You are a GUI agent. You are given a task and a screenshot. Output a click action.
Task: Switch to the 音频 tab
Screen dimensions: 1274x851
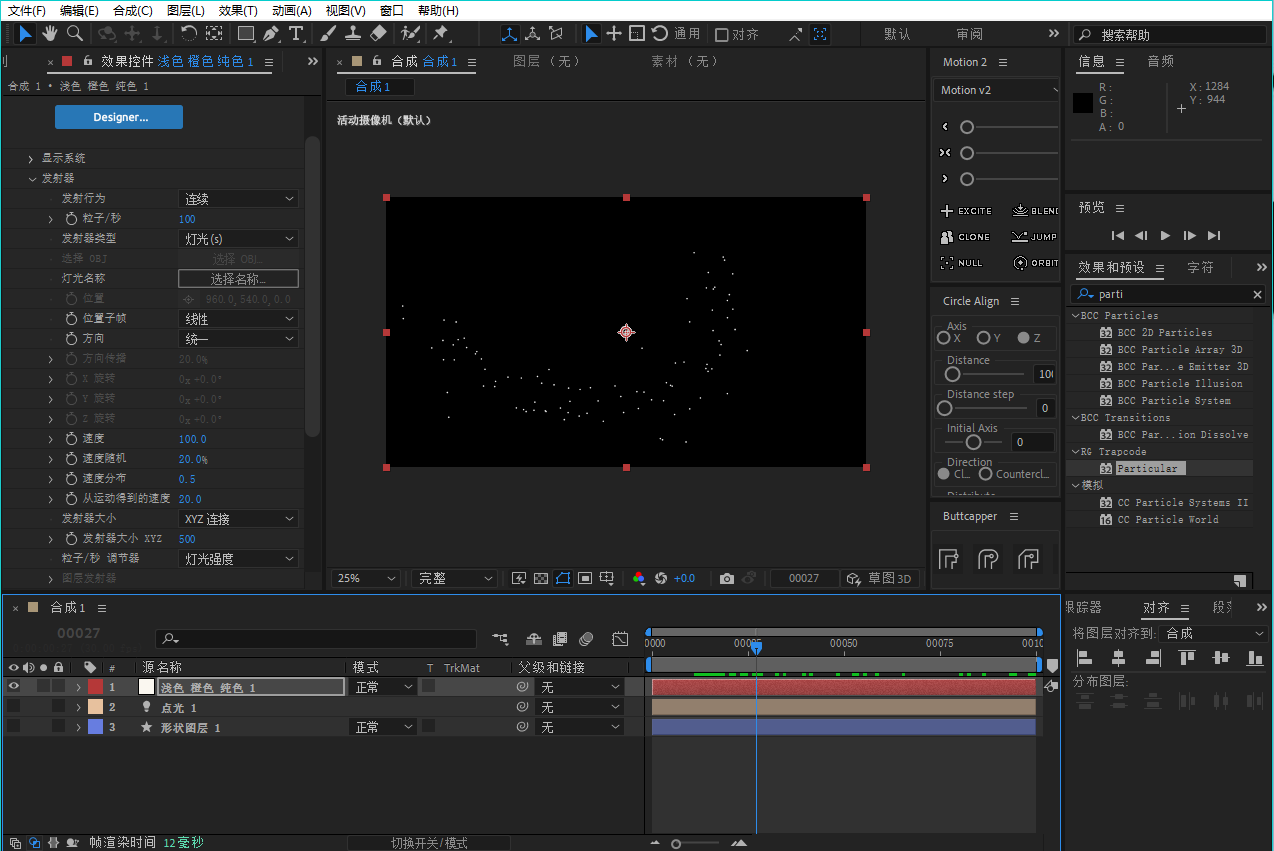[x=1160, y=61]
